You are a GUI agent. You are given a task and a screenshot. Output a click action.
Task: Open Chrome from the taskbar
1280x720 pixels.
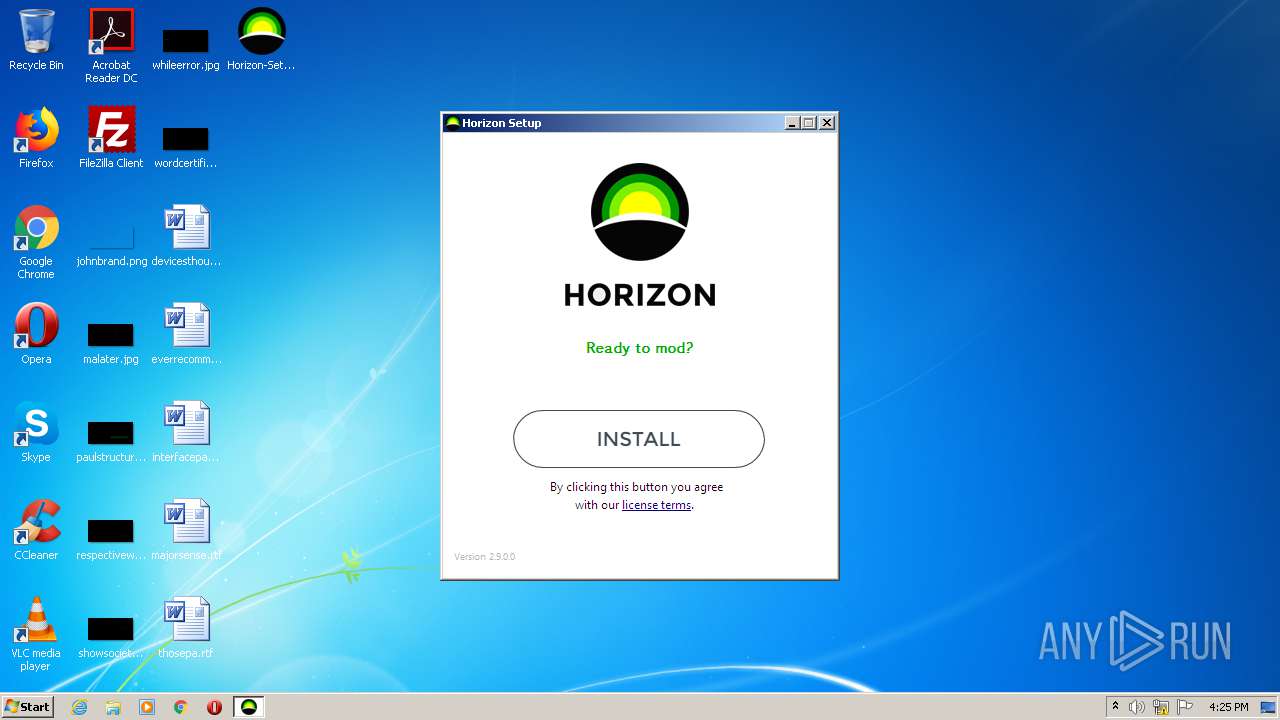point(181,707)
